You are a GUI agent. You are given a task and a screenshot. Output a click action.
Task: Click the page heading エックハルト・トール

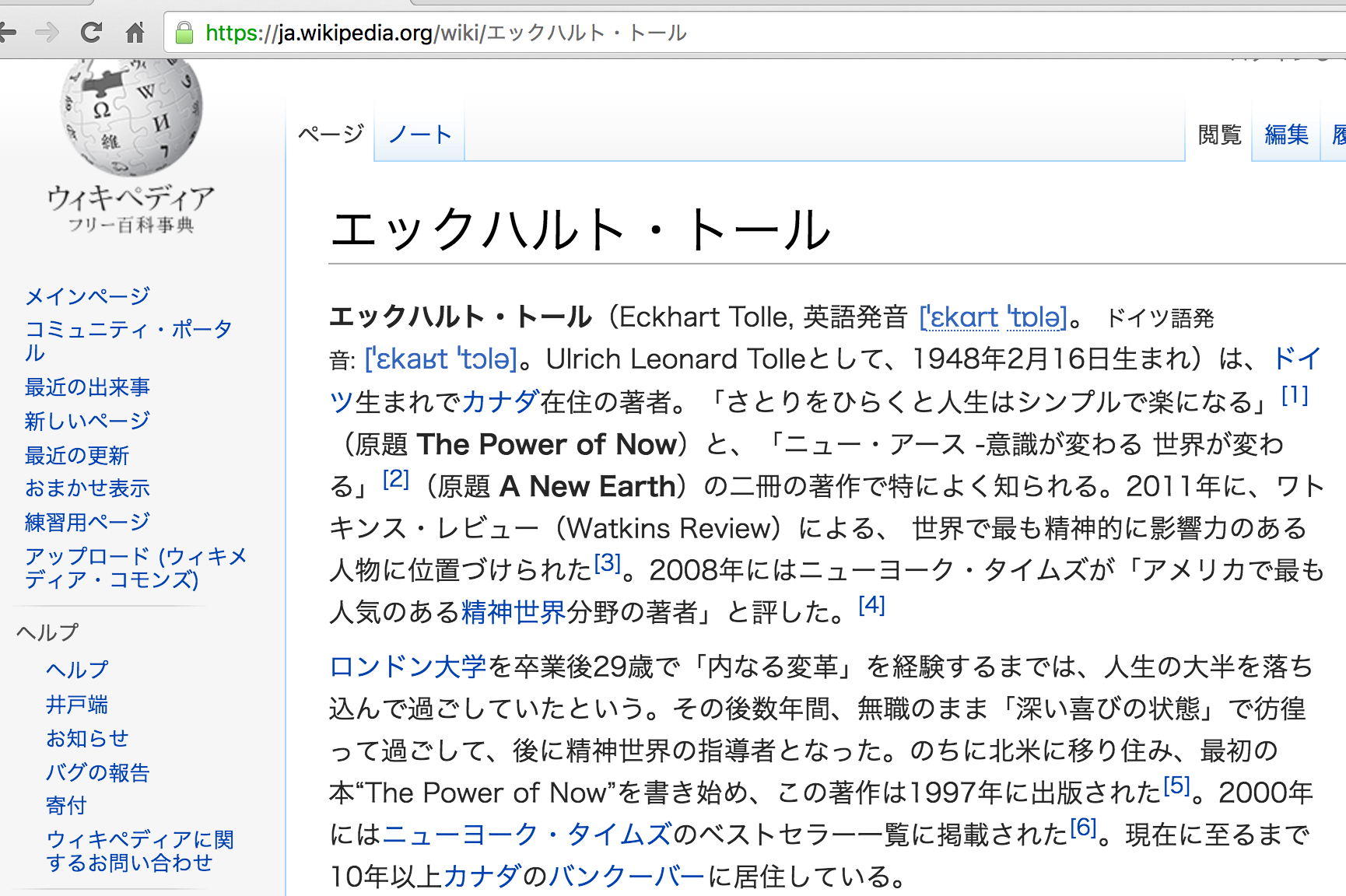580,230
